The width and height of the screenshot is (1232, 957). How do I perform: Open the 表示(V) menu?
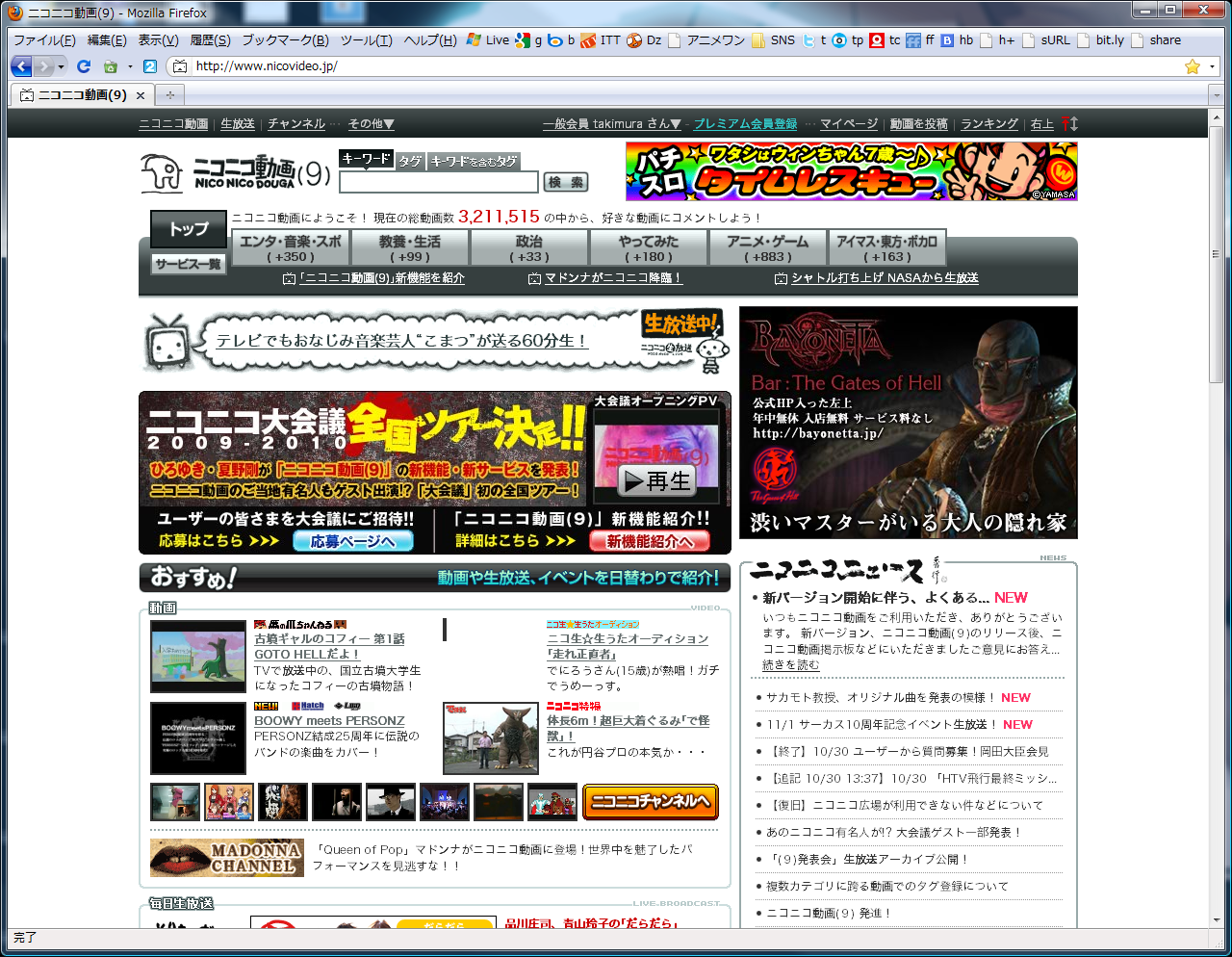158,40
